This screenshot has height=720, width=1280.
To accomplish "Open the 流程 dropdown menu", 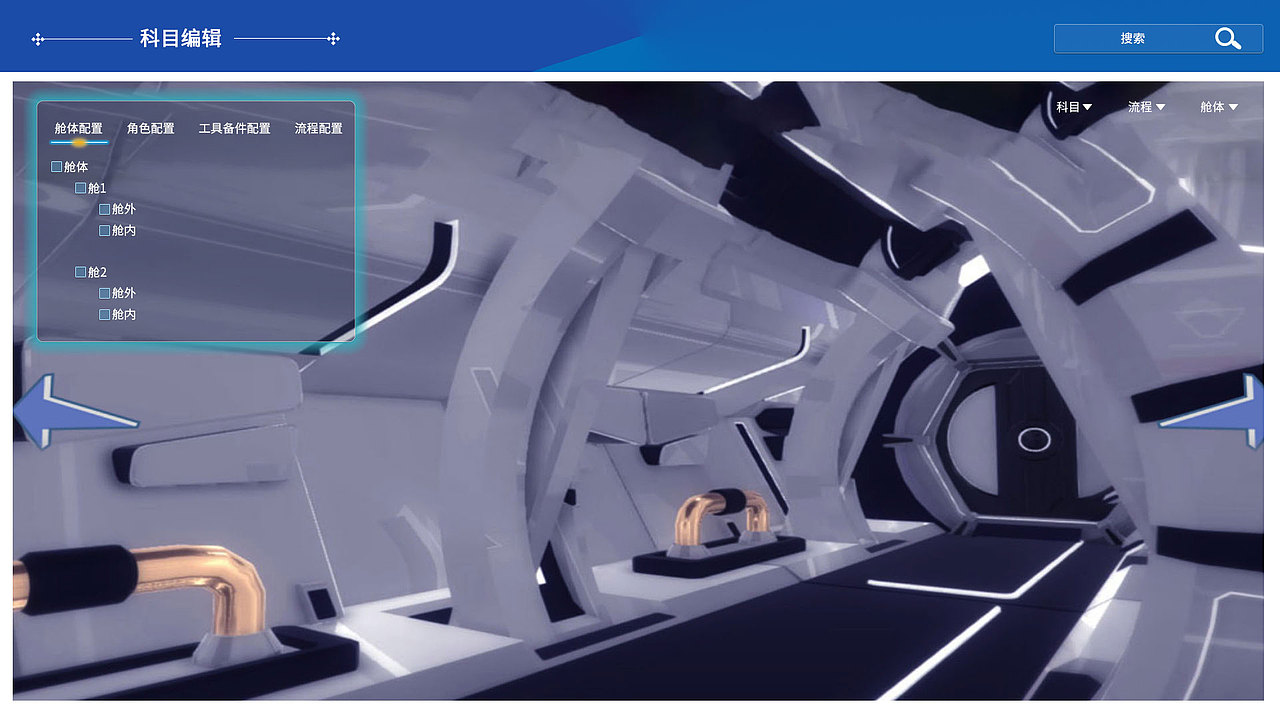I will [1146, 107].
